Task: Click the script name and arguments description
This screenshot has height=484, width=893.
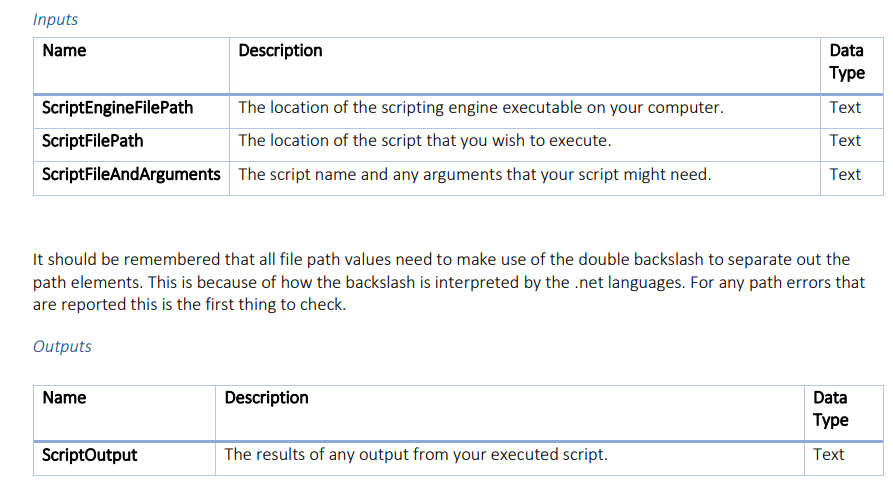Action: click(x=474, y=175)
